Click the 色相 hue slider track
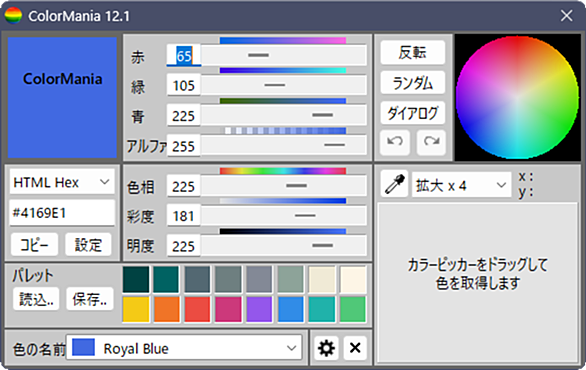This screenshot has width=586, height=370. point(284,186)
